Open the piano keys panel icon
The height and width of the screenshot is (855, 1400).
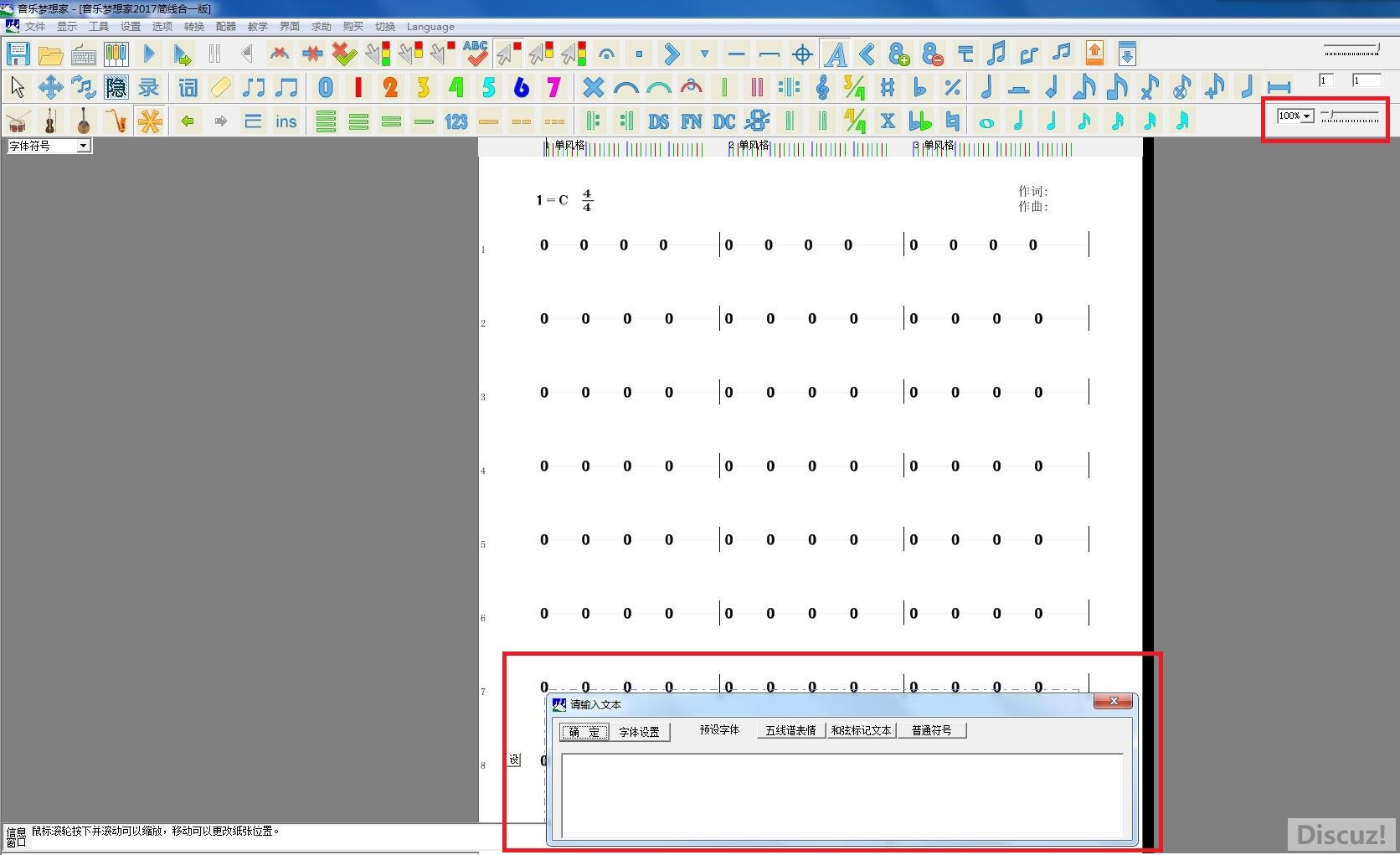[116, 55]
